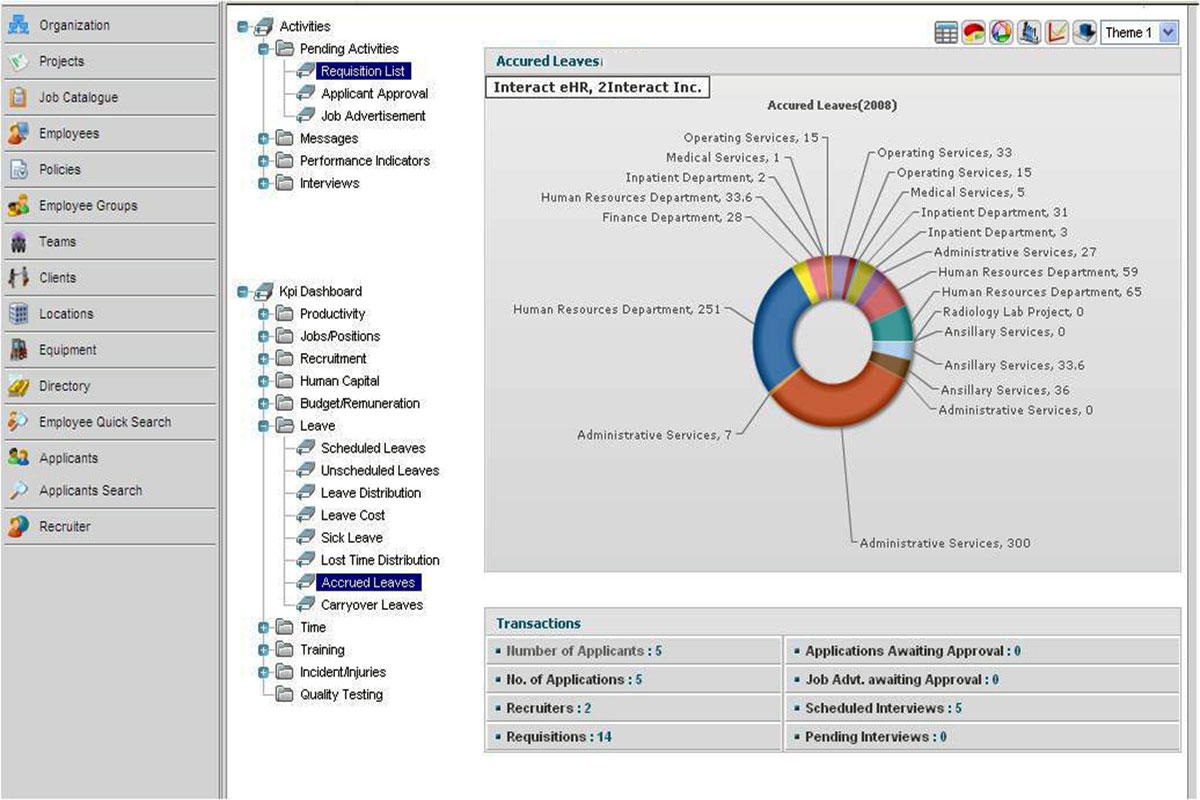Click the Policies sidebar icon
The width and height of the screenshot is (1200, 800).
click(x=18, y=169)
